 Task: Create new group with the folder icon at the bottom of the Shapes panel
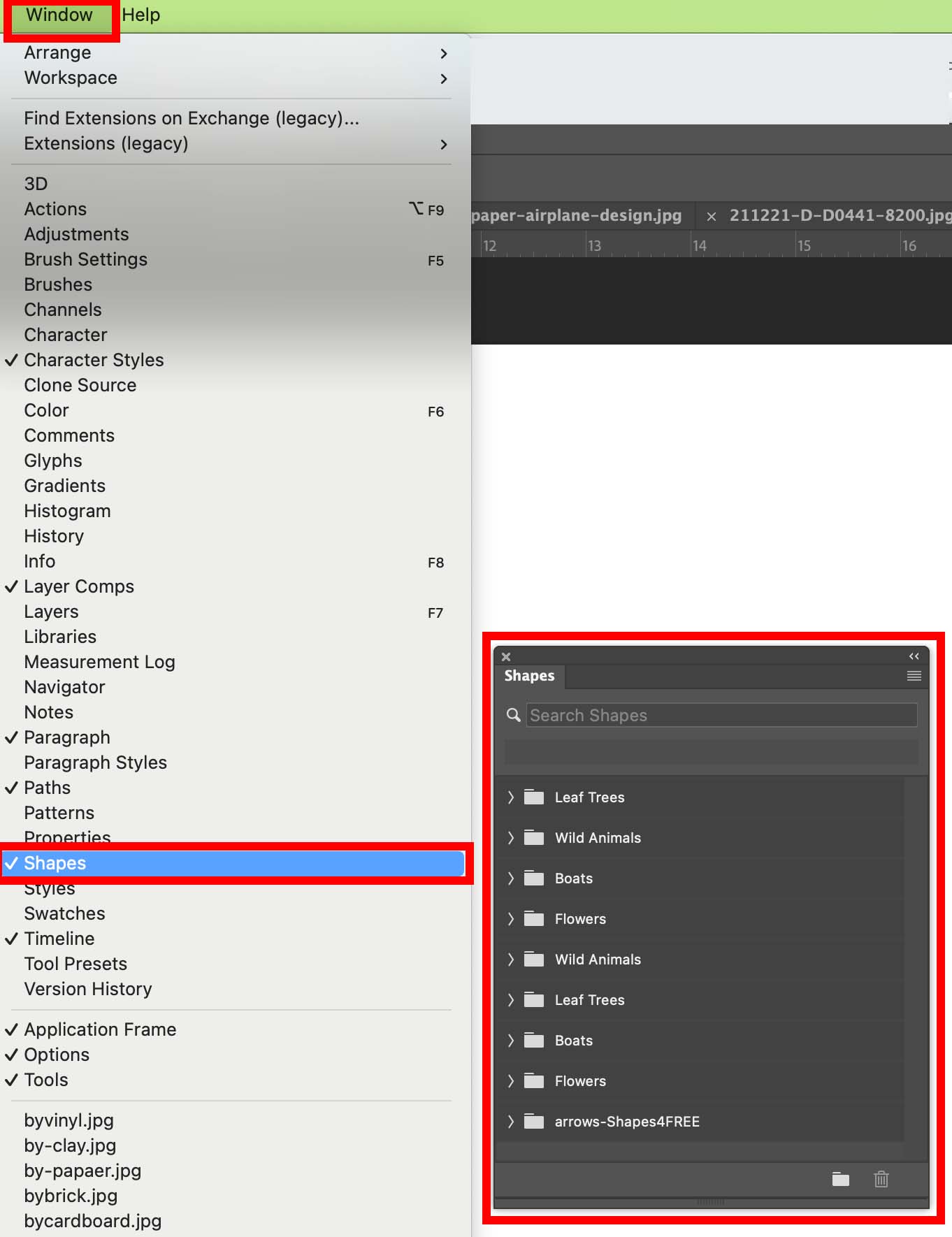point(841,1179)
